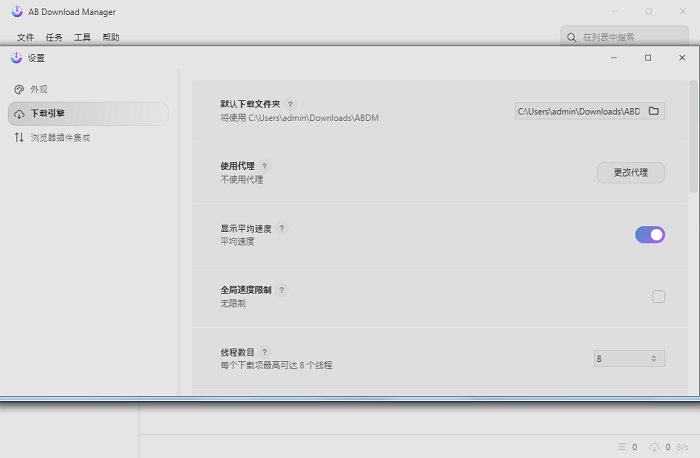Open the 浏览器插件集成 settings section
700x458 pixels.
(x=60, y=138)
